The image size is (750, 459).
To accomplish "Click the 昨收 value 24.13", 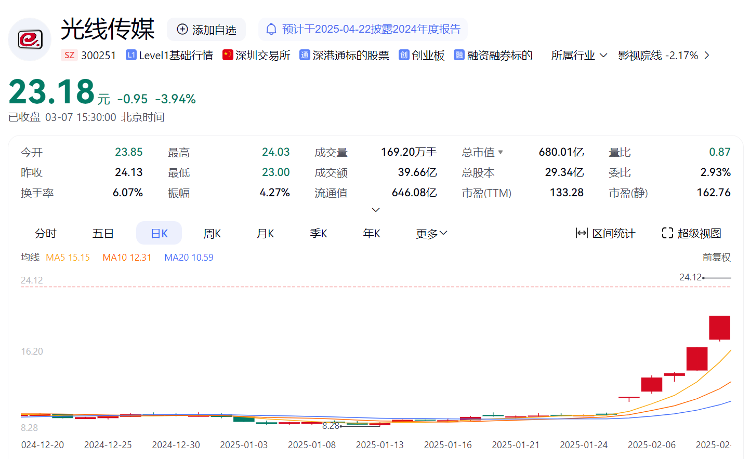I will point(129,172).
